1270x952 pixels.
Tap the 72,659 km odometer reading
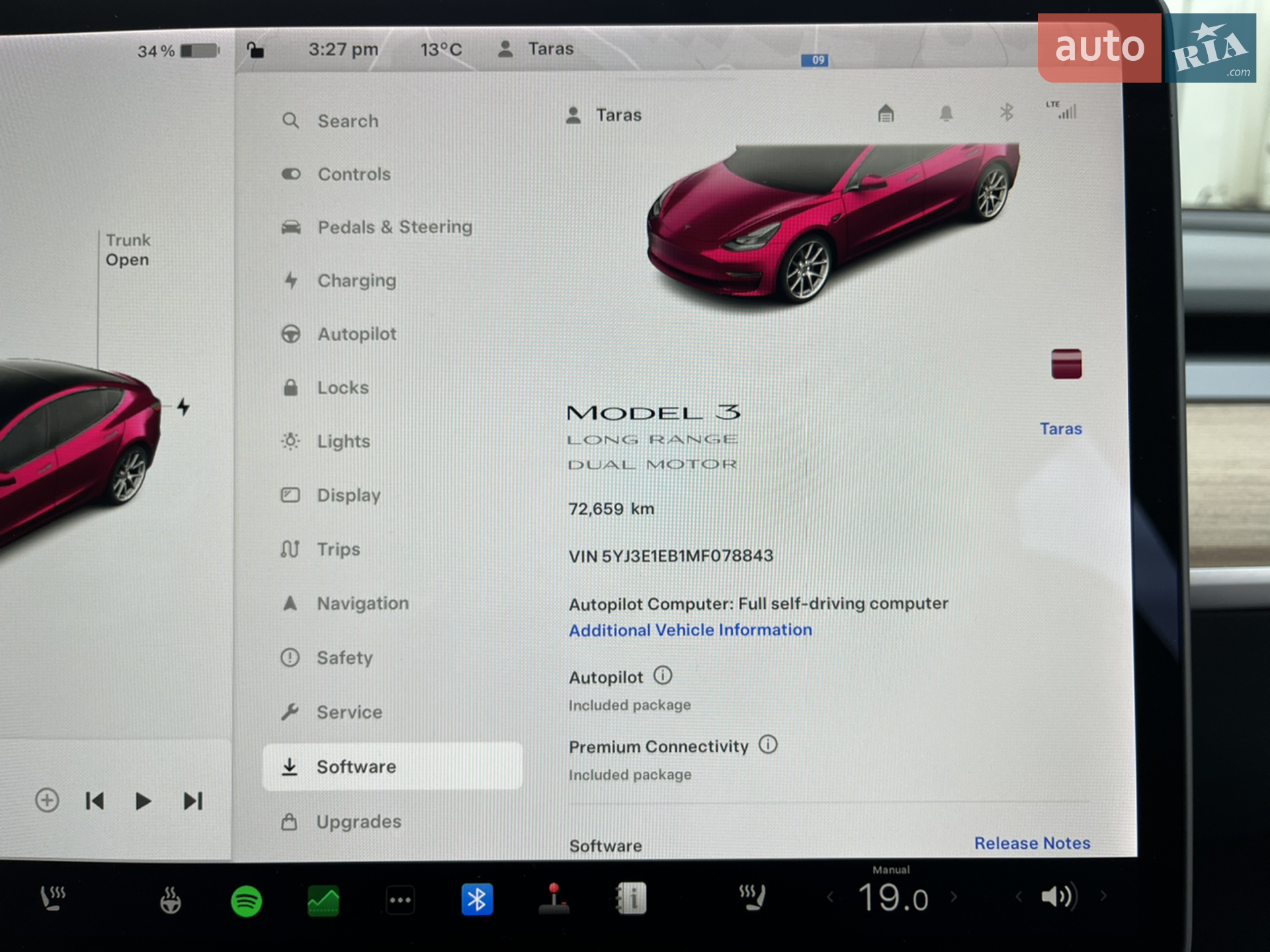coord(611,508)
